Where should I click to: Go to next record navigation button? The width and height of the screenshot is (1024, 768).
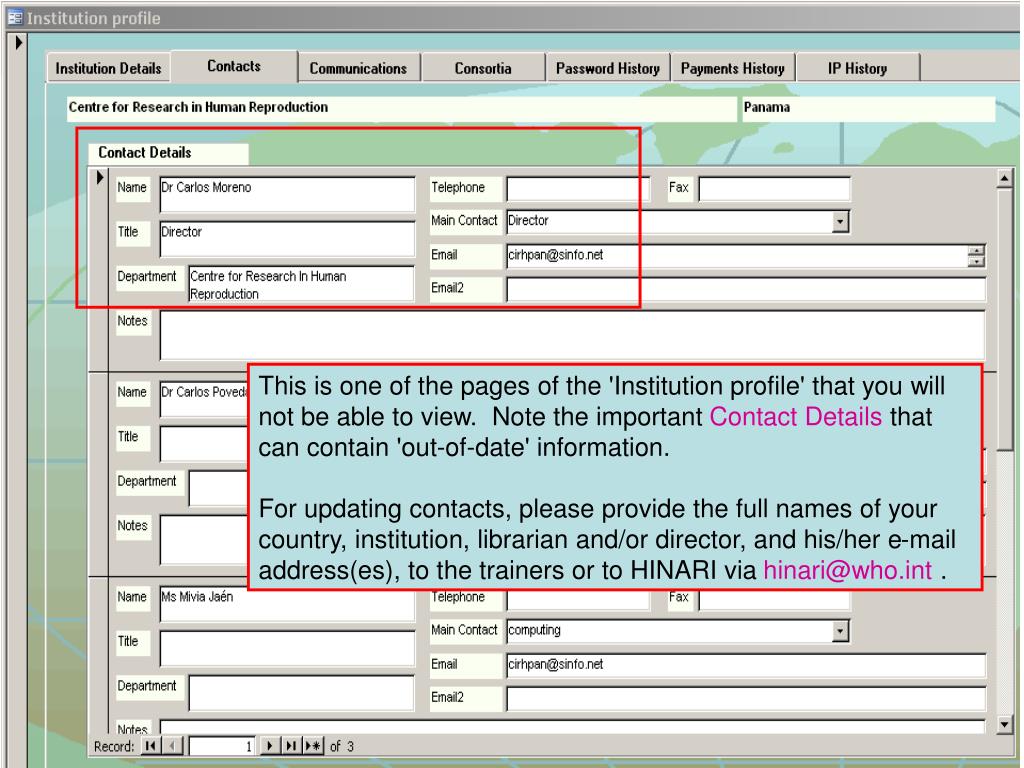(x=269, y=746)
